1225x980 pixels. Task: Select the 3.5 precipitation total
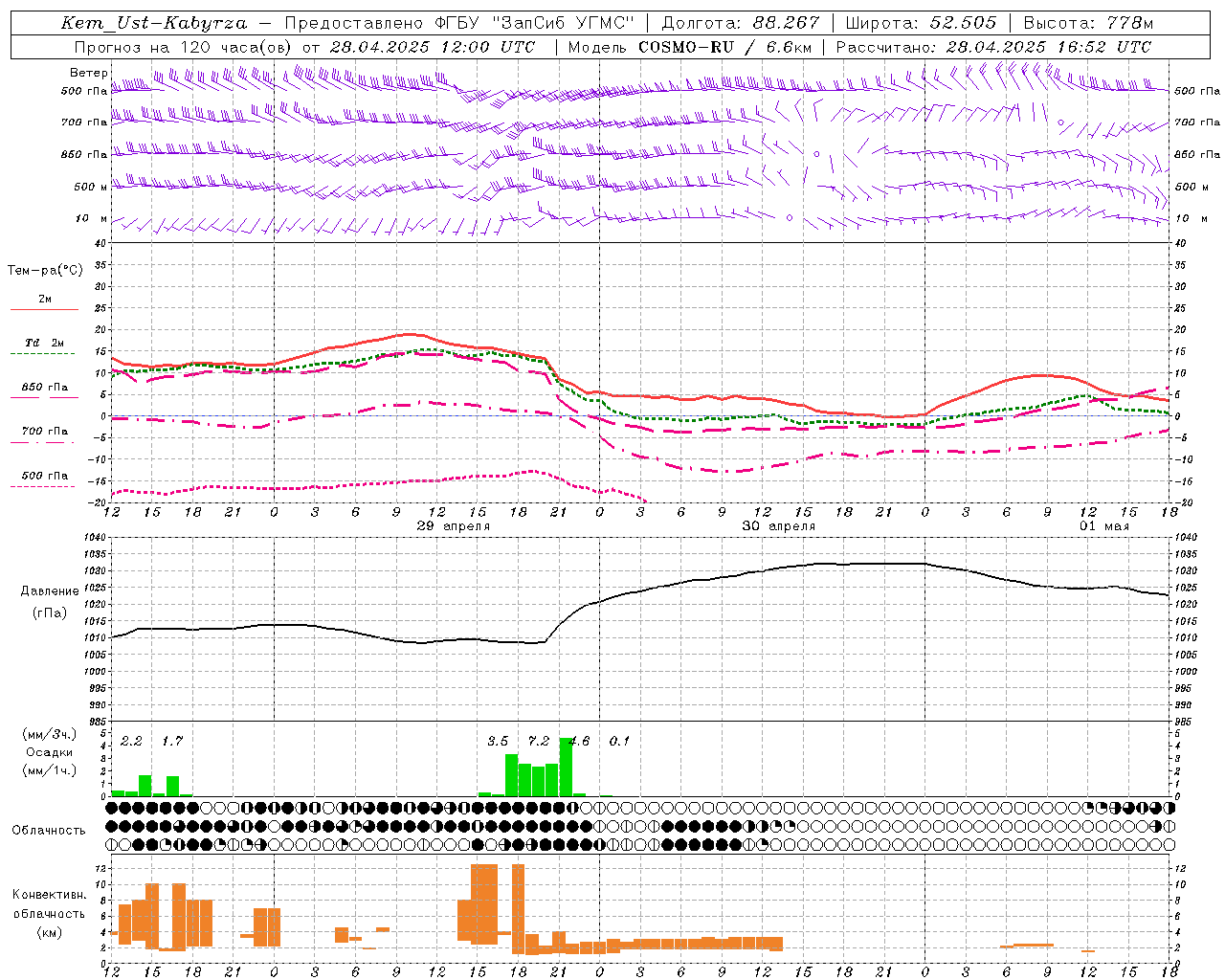(x=498, y=741)
